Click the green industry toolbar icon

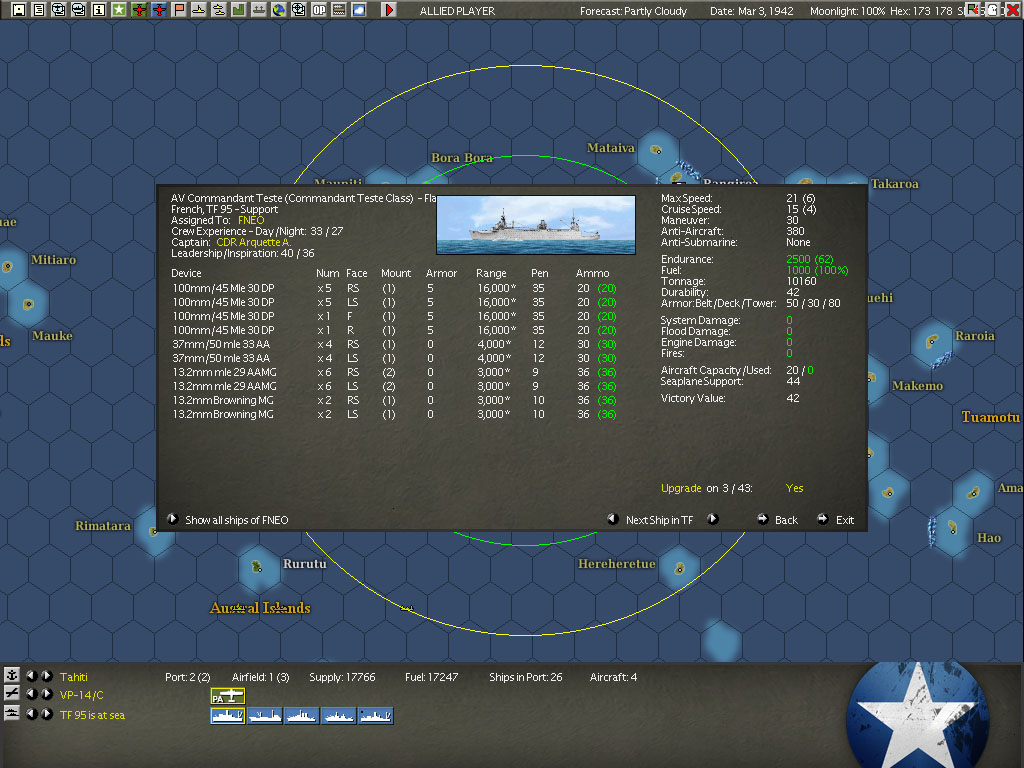(238, 10)
